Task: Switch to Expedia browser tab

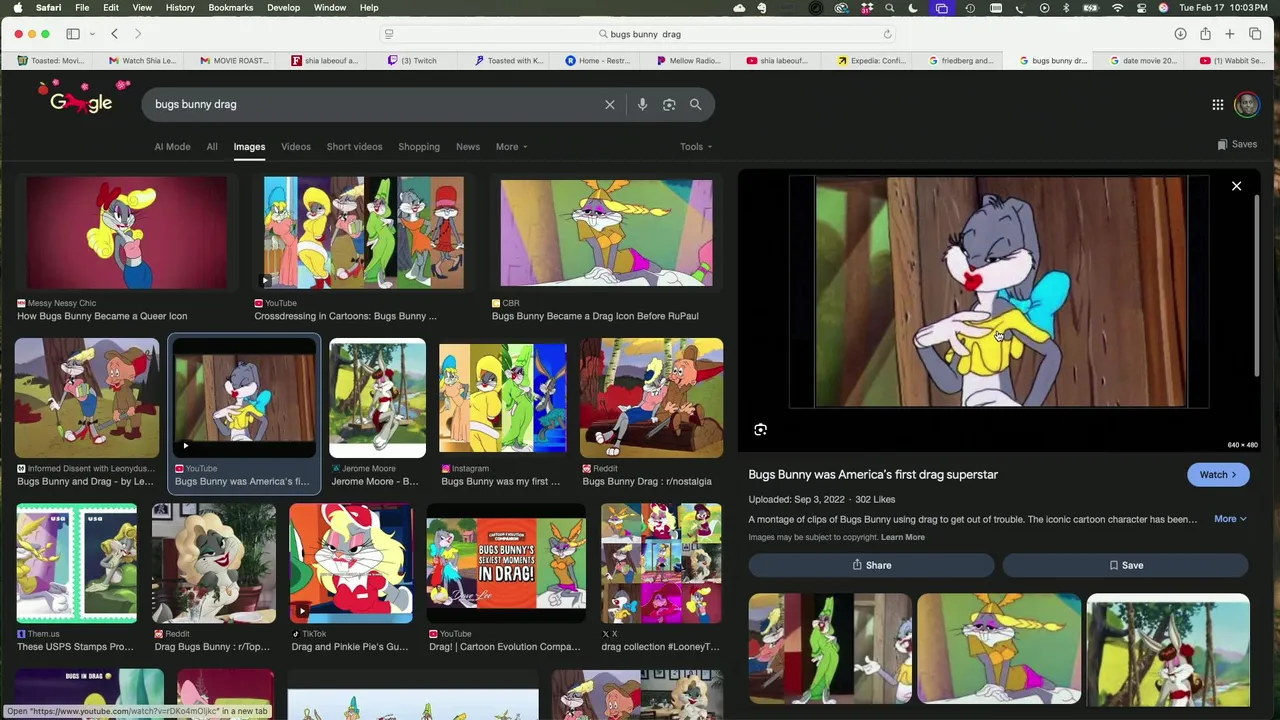Action: (872, 61)
